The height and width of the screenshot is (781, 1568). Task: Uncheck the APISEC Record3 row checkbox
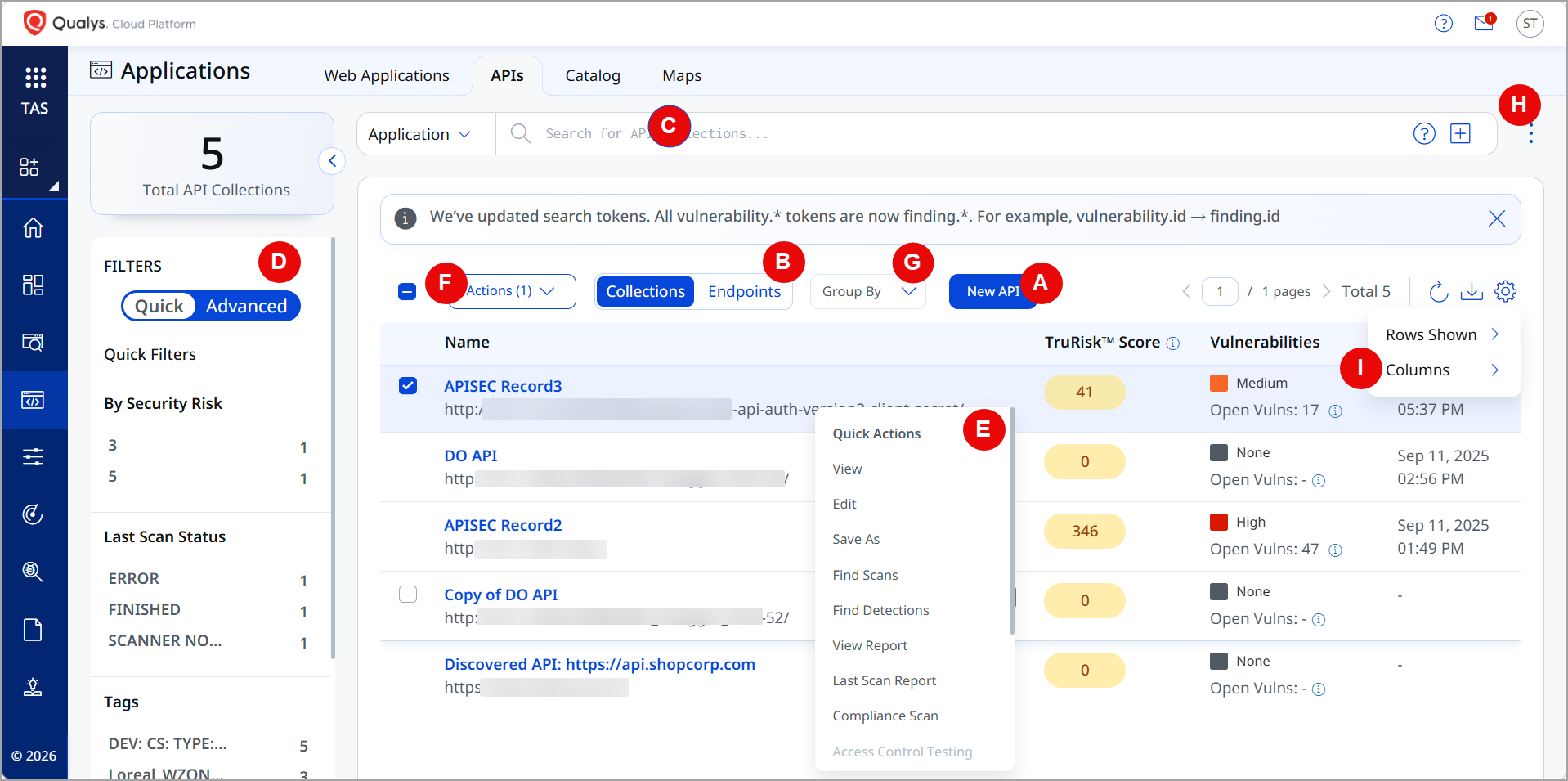pos(408,385)
